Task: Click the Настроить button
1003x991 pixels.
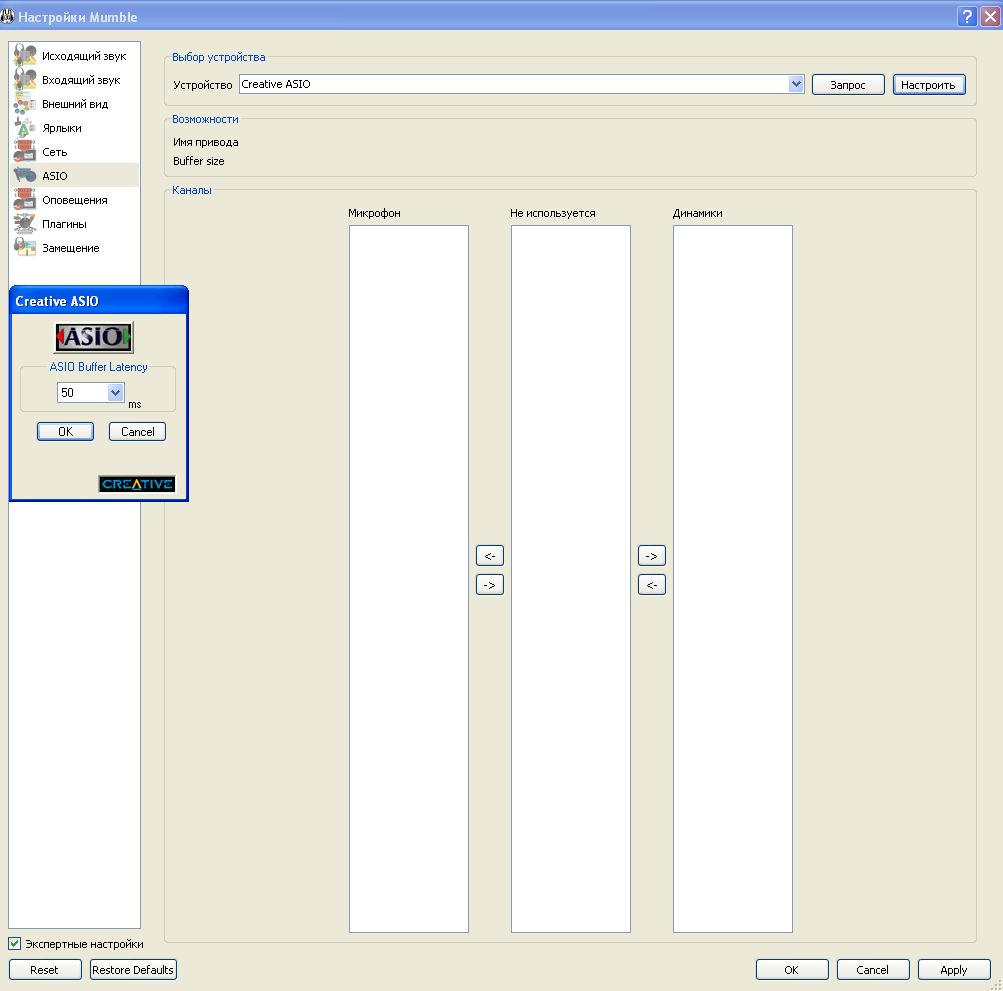Action: point(929,85)
